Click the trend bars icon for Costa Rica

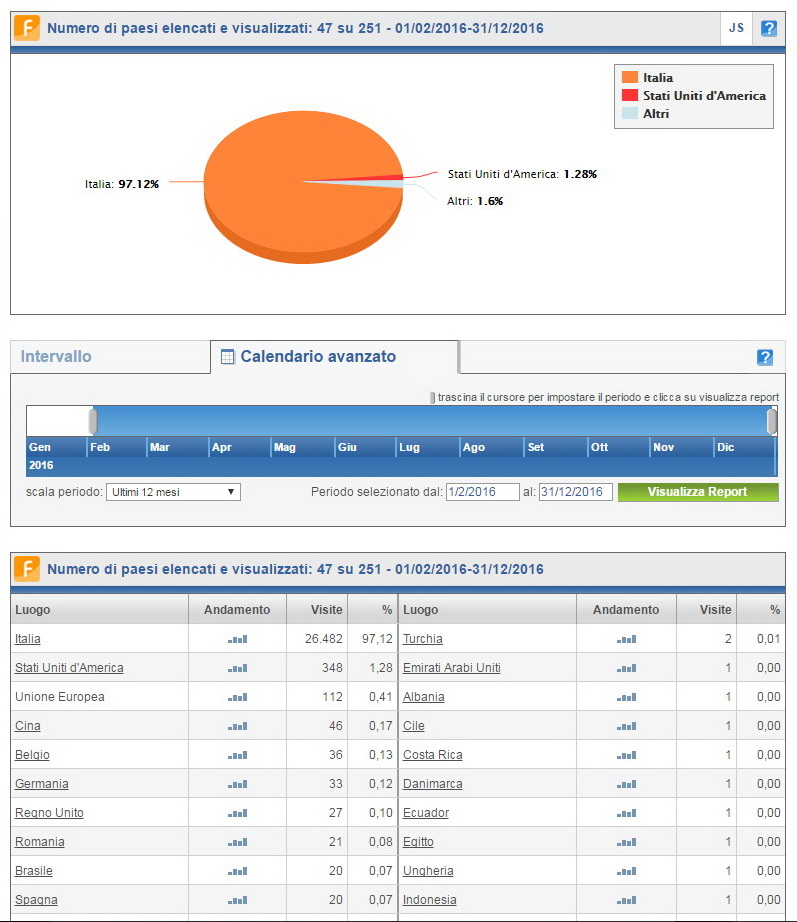click(x=626, y=756)
